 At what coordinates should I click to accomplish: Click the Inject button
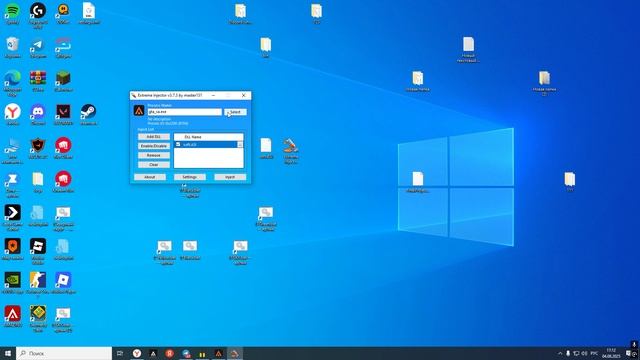pos(230,177)
